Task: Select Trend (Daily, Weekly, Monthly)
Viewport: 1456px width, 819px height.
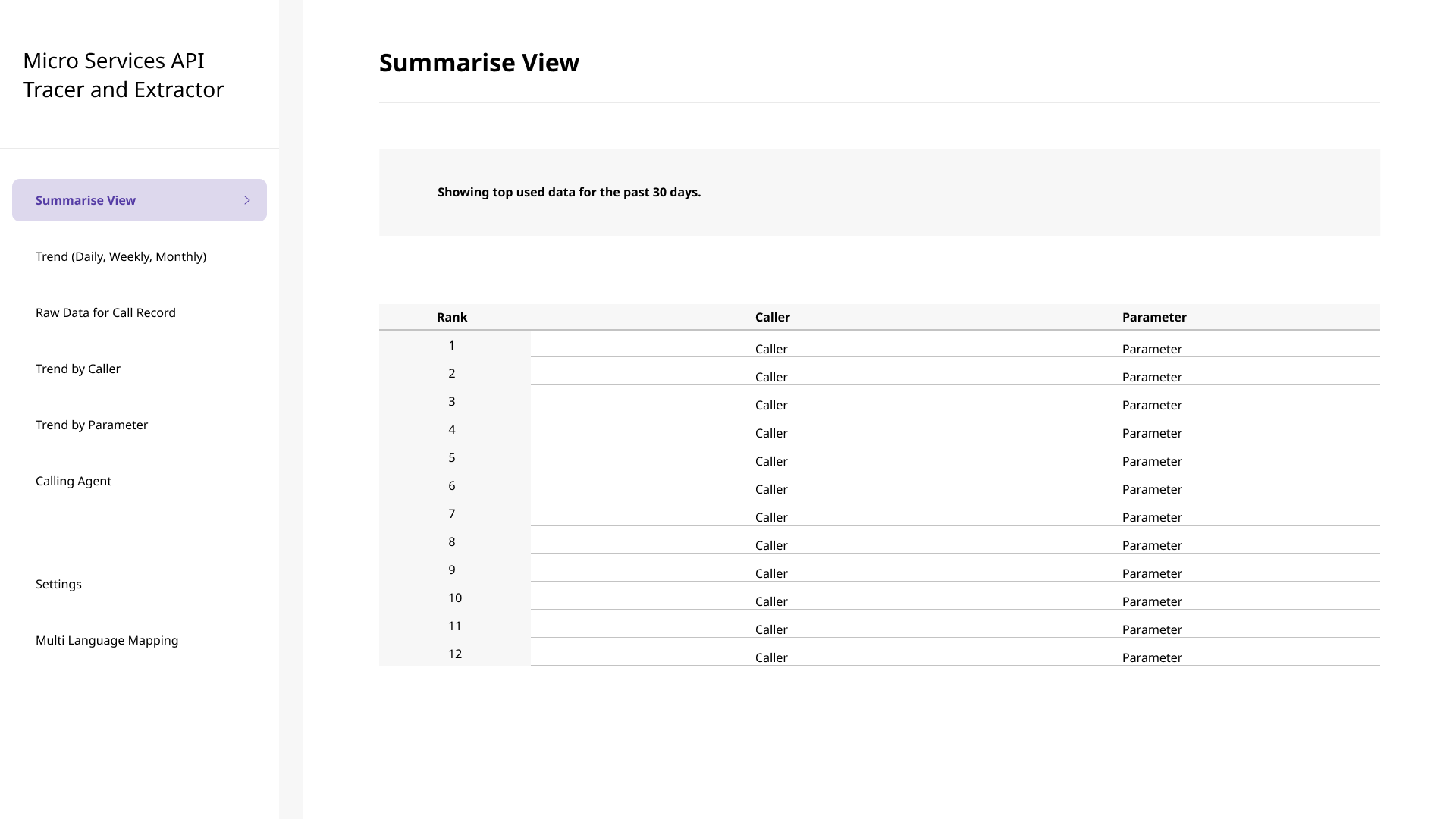Action: [x=121, y=256]
